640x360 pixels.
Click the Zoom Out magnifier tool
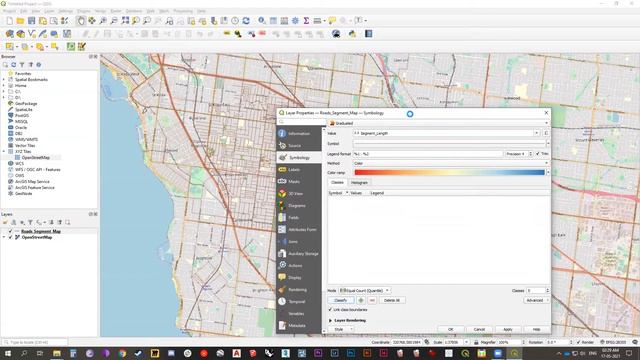114,21
